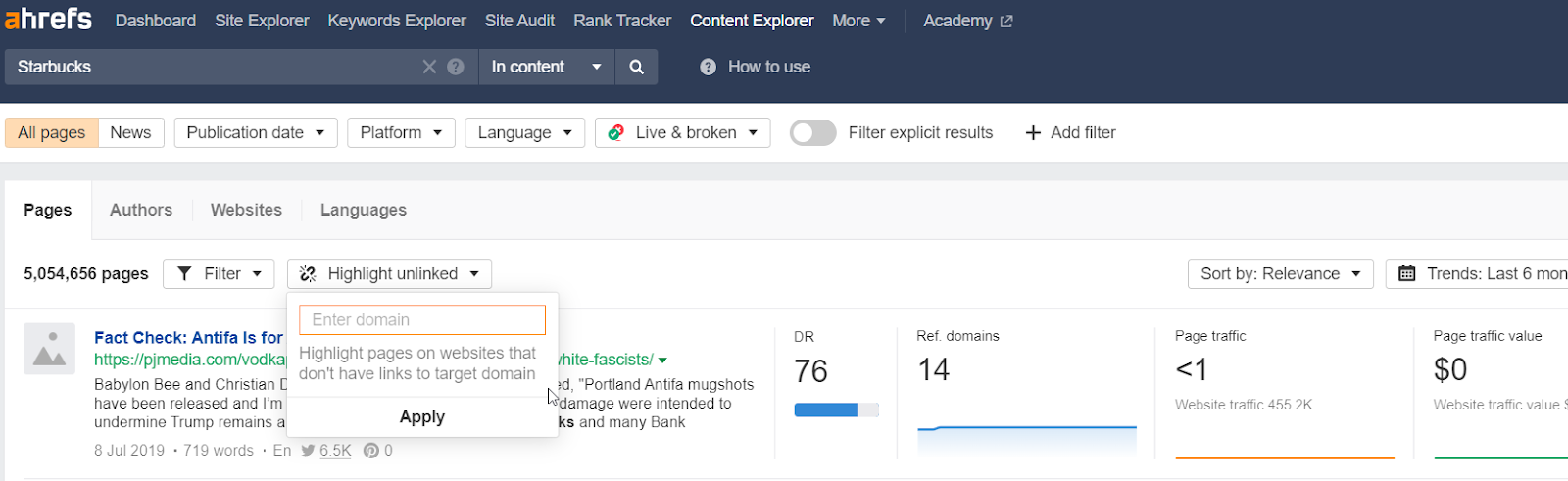This screenshot has width=1568, height=481.
Task: Open Academy external link icon
Action: click(1006, 21)
